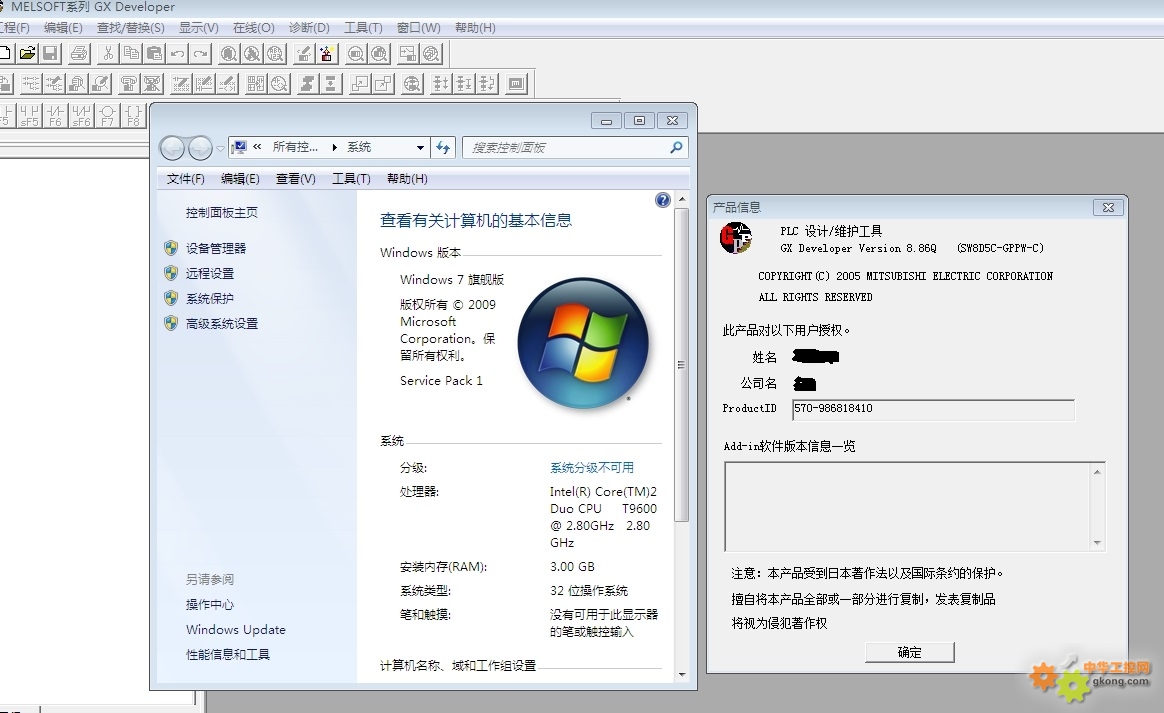Open the 诊断(D) menu
1164x713 pixels.
309,27
